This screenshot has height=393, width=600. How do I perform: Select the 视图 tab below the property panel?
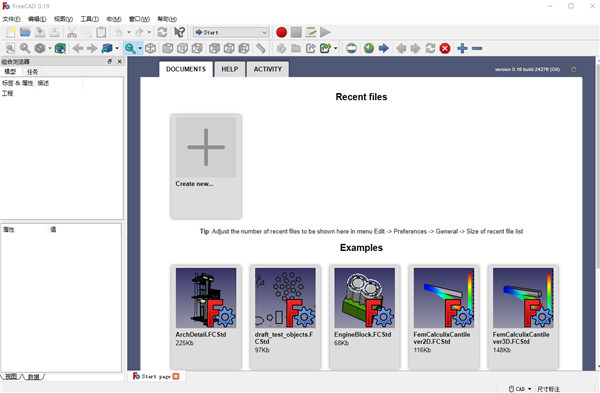tap(11, 377)
